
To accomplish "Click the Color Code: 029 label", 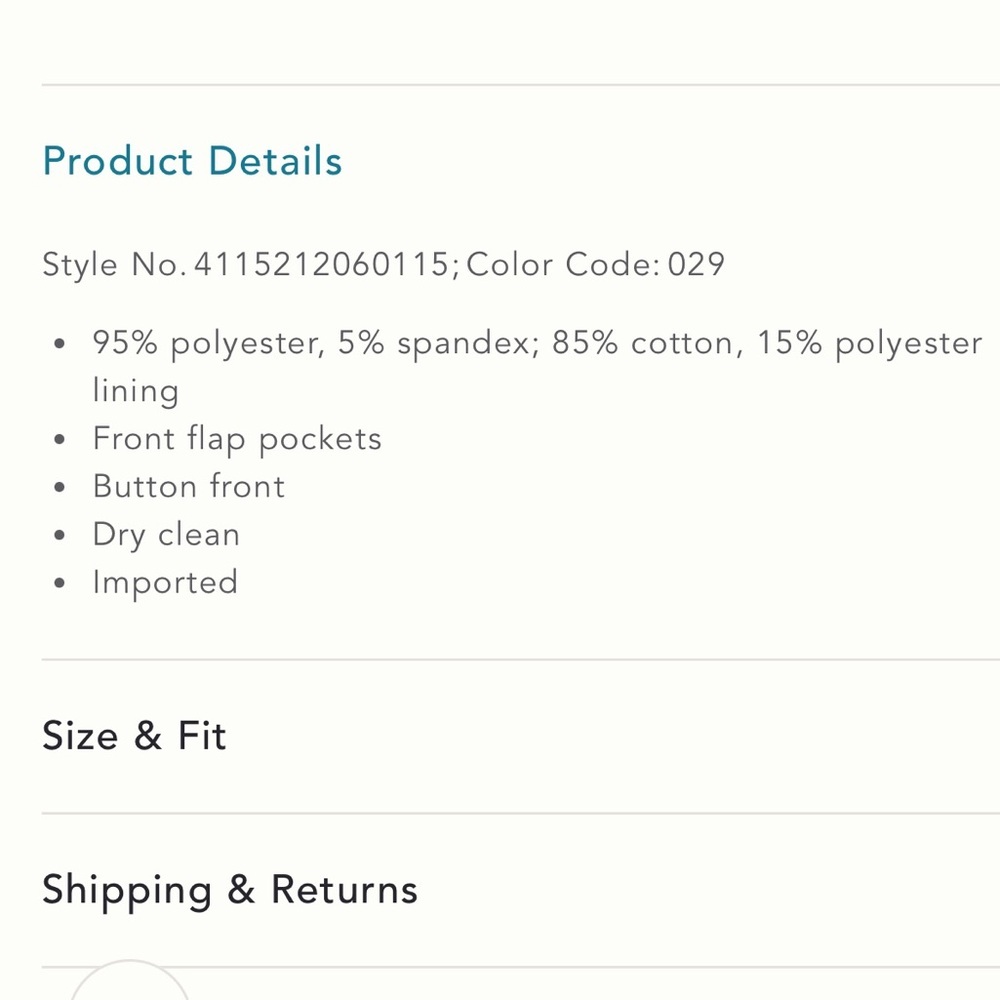I will 596,264.
